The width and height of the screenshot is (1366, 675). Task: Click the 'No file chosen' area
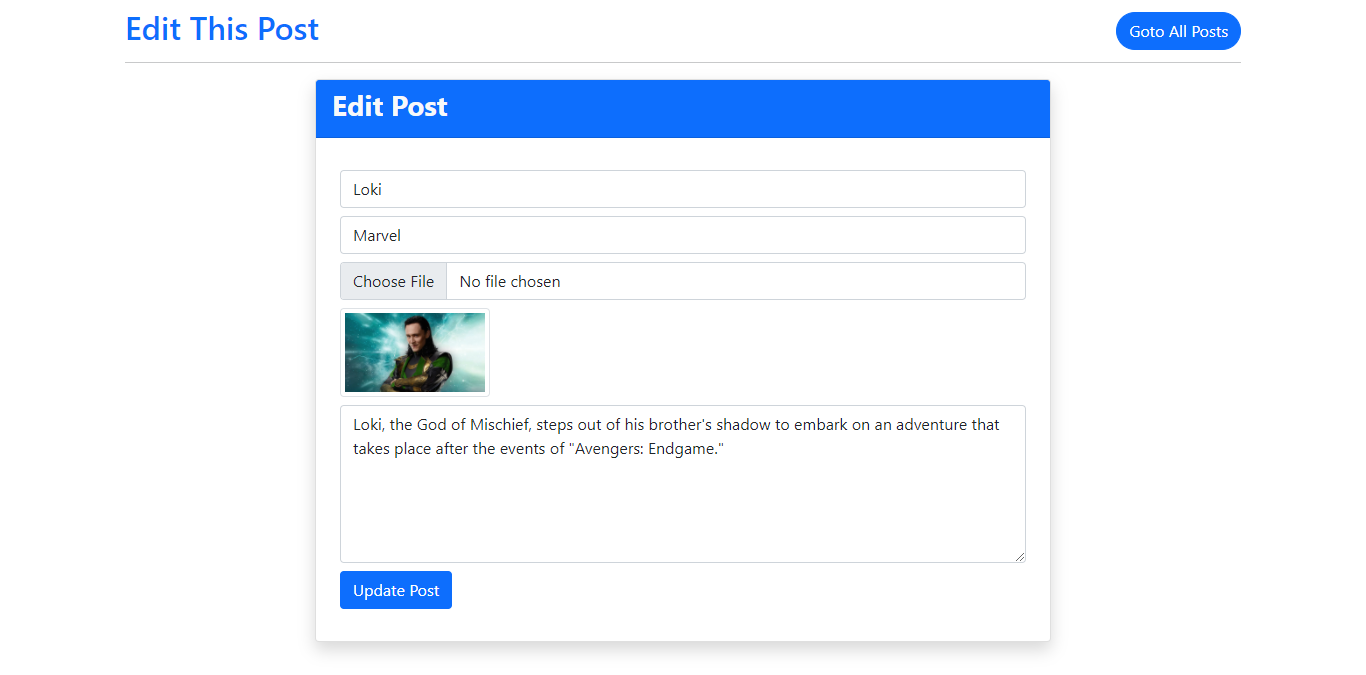(x=510, y=281)
